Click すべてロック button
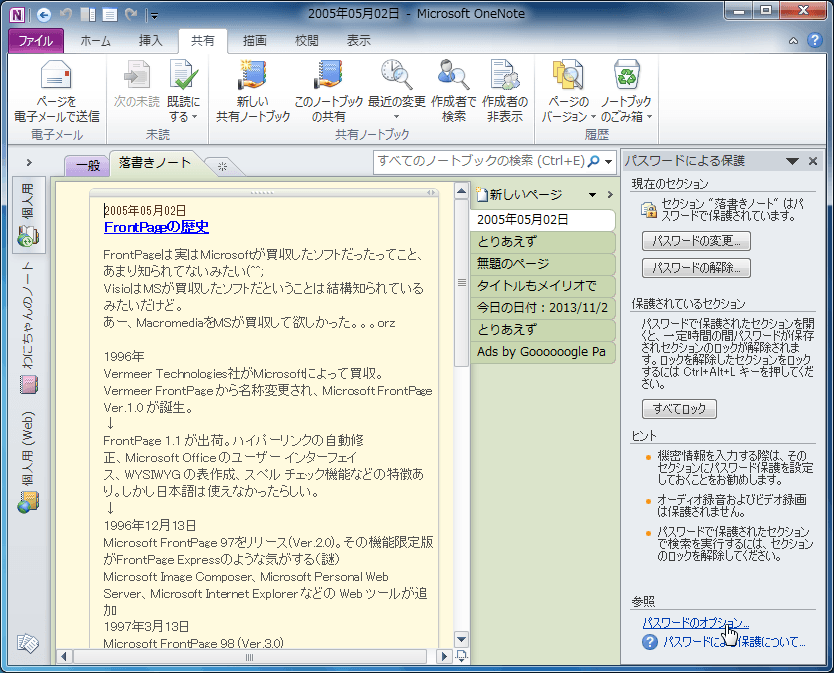The width and height of the screenshot is (834, 673). coord(679,409)
